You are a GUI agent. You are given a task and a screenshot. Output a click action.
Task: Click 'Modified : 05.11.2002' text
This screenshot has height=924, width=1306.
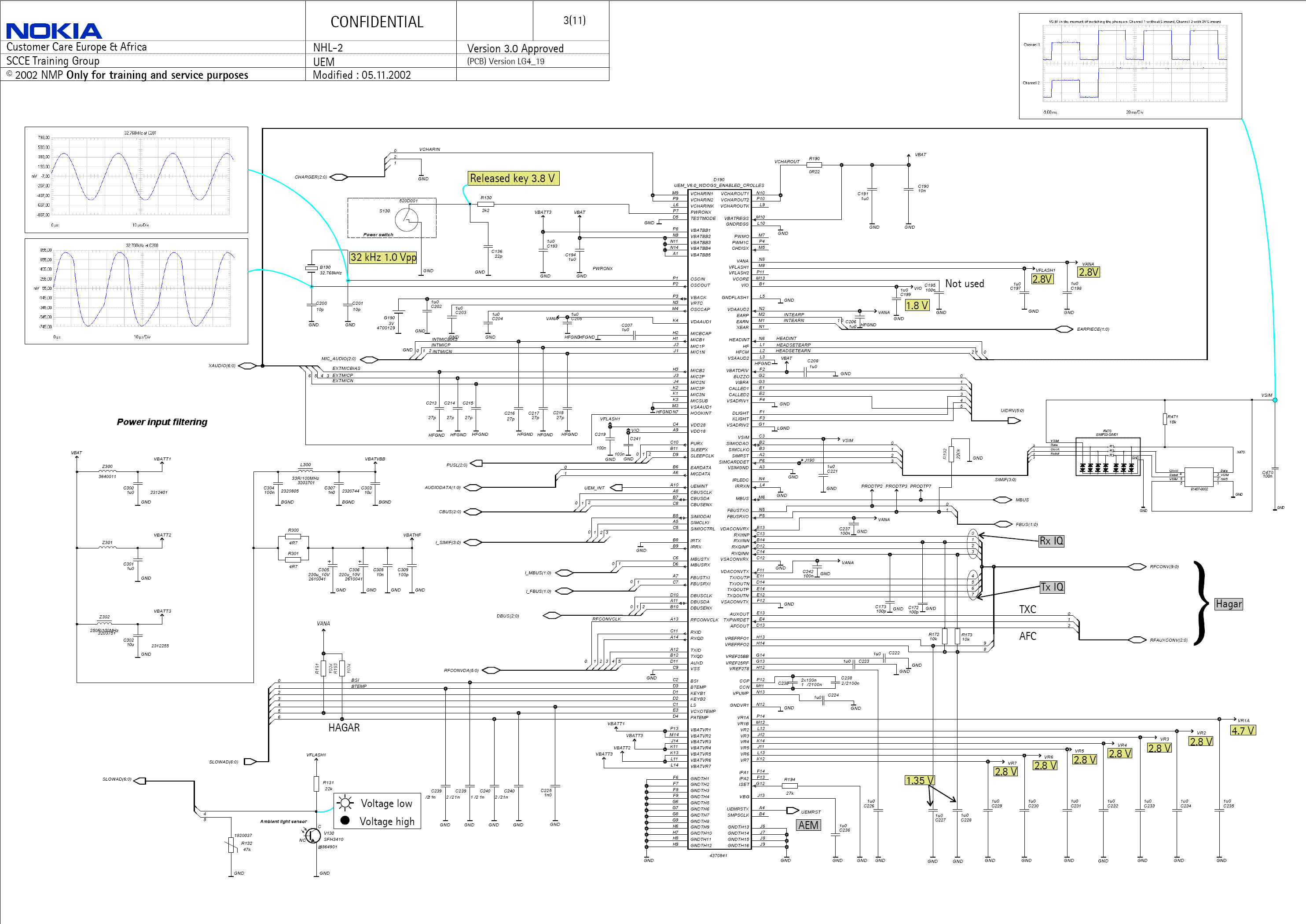coord(362,75)
